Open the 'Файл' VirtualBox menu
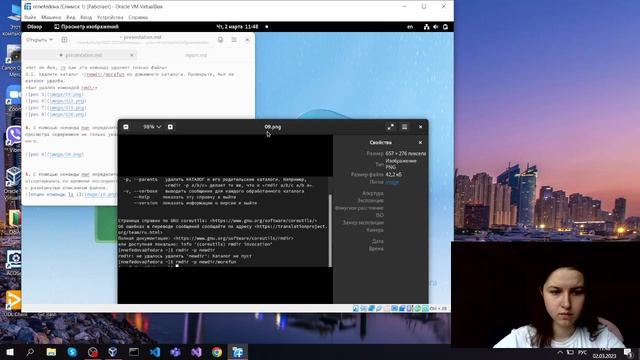The width and height of the screenshot is (640, 360). click(30, 18)
